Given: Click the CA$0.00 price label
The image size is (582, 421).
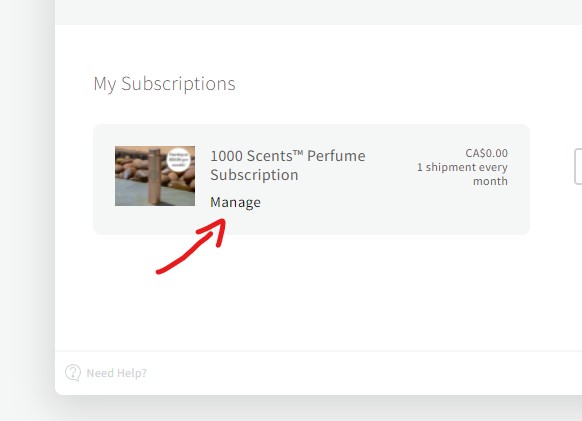Looking at the screenshot, I should click(x=486, y=153).
